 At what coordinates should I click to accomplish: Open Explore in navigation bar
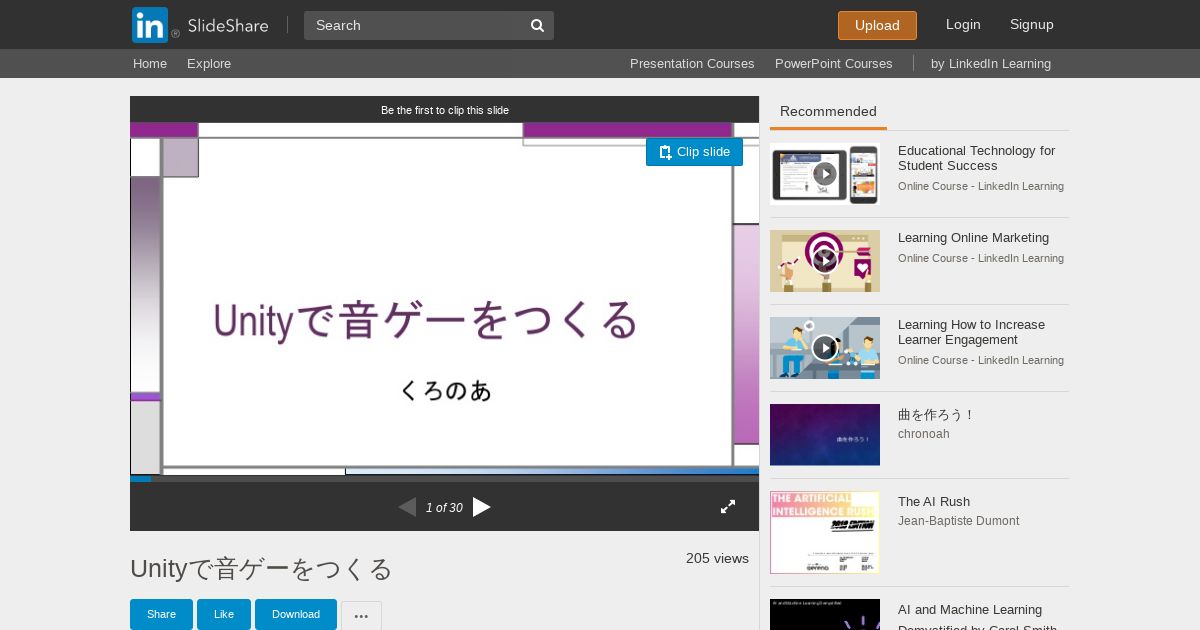(x=209, y=63)
